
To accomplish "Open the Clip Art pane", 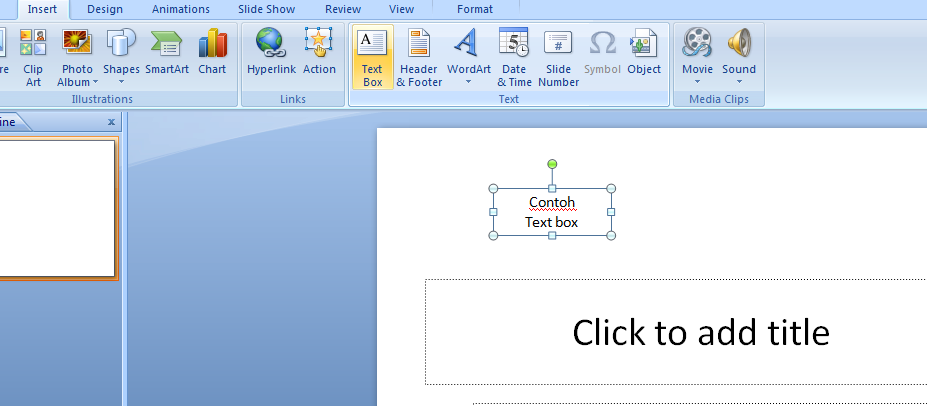I will click(33, 57).
